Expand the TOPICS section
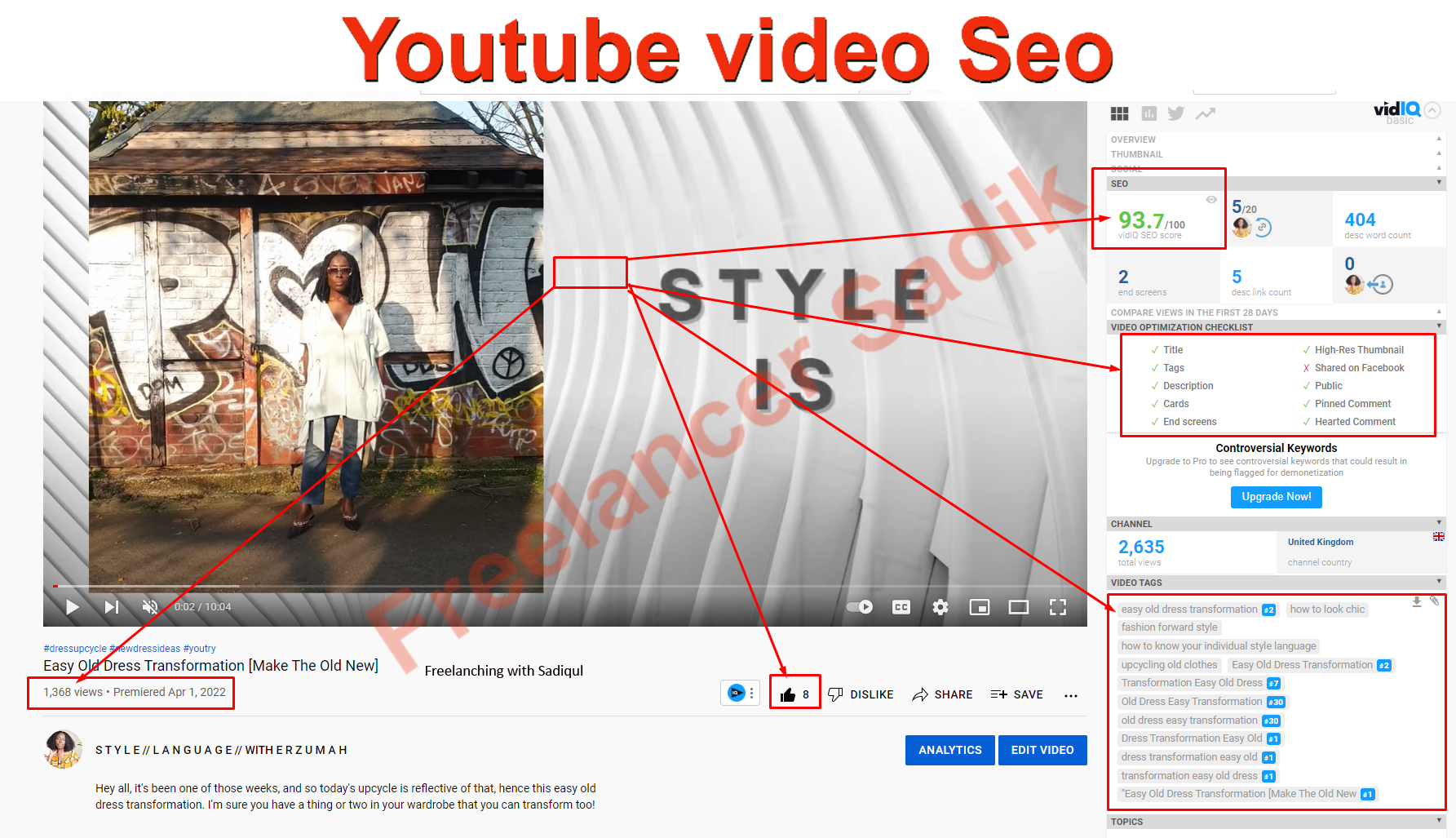The image size is (1456, 838). pos(1277,822)
